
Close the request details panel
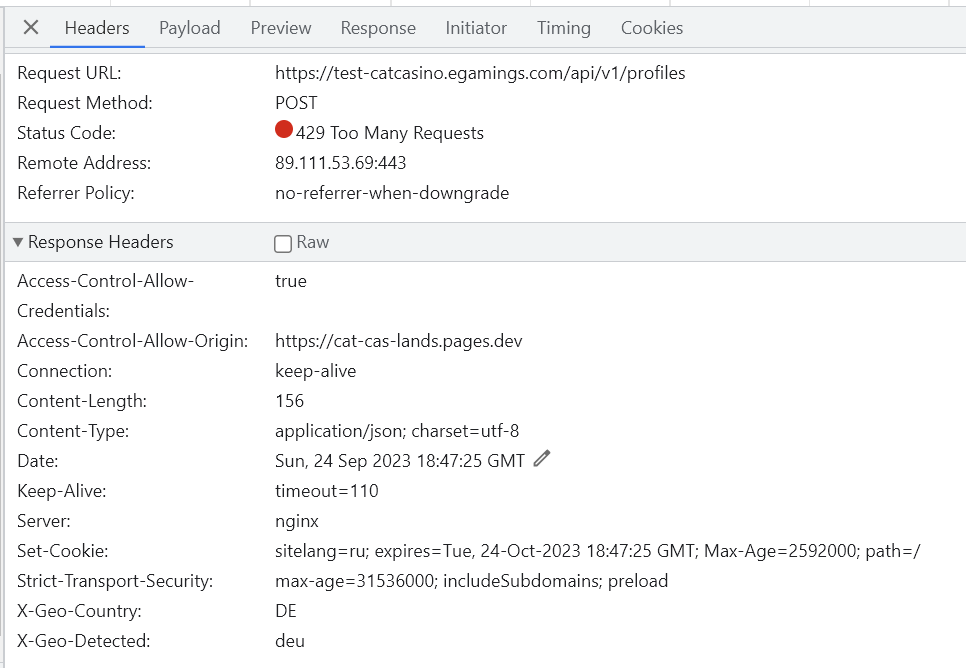pos(31,28)
